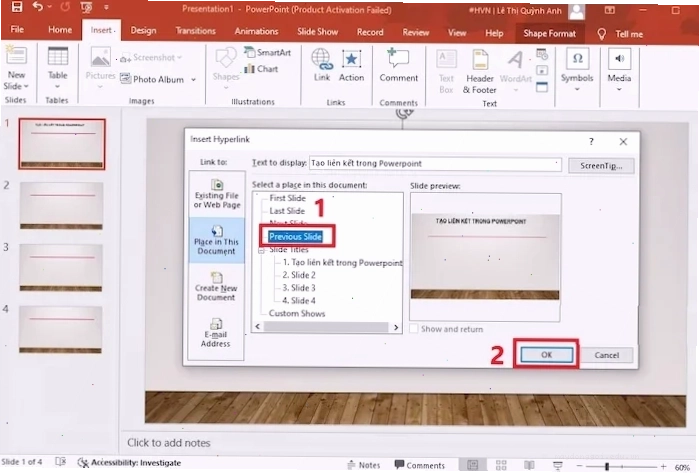The height and width of the screenshot is (473, 699).
Task: Click the Pictures icon
Action: (x=100, y=57)
